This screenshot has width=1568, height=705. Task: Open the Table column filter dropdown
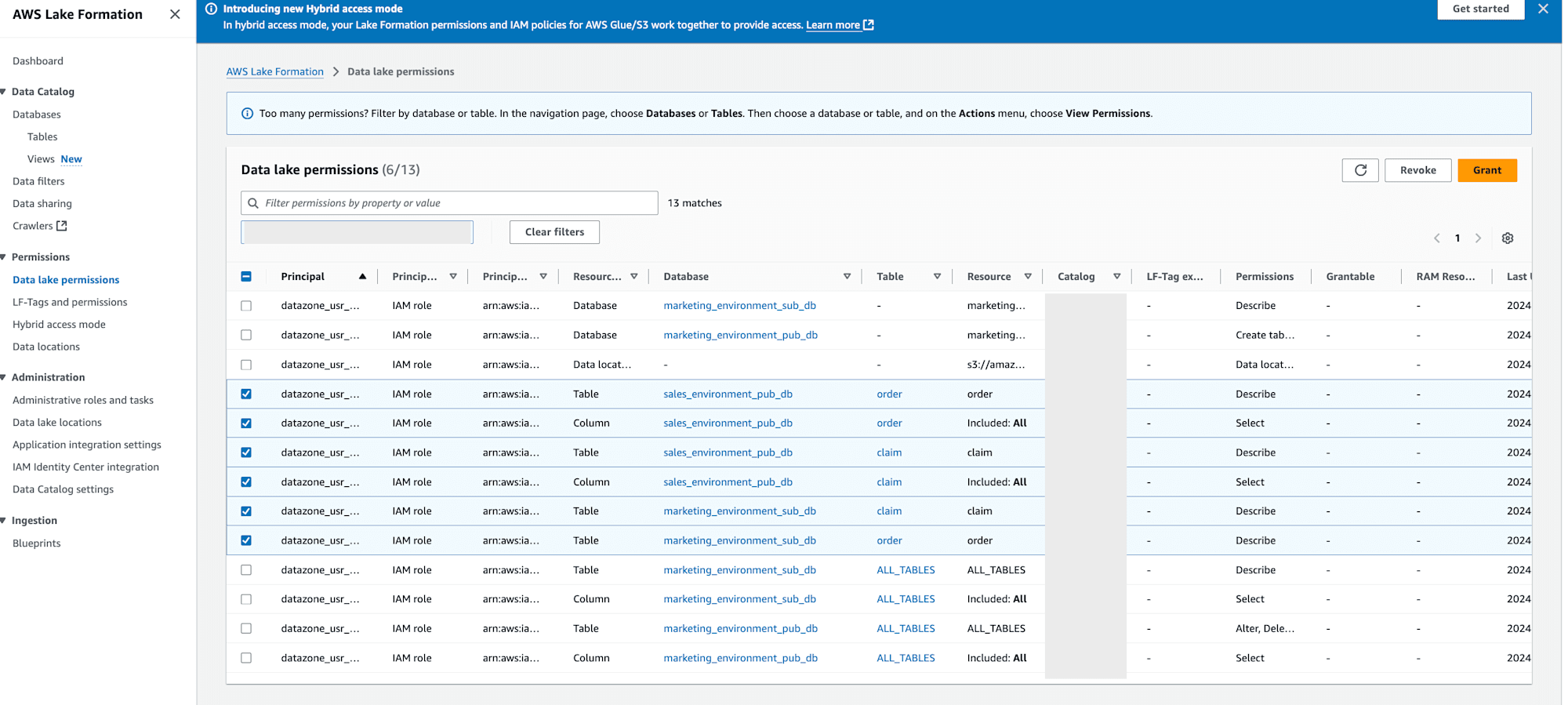(937, 276)
